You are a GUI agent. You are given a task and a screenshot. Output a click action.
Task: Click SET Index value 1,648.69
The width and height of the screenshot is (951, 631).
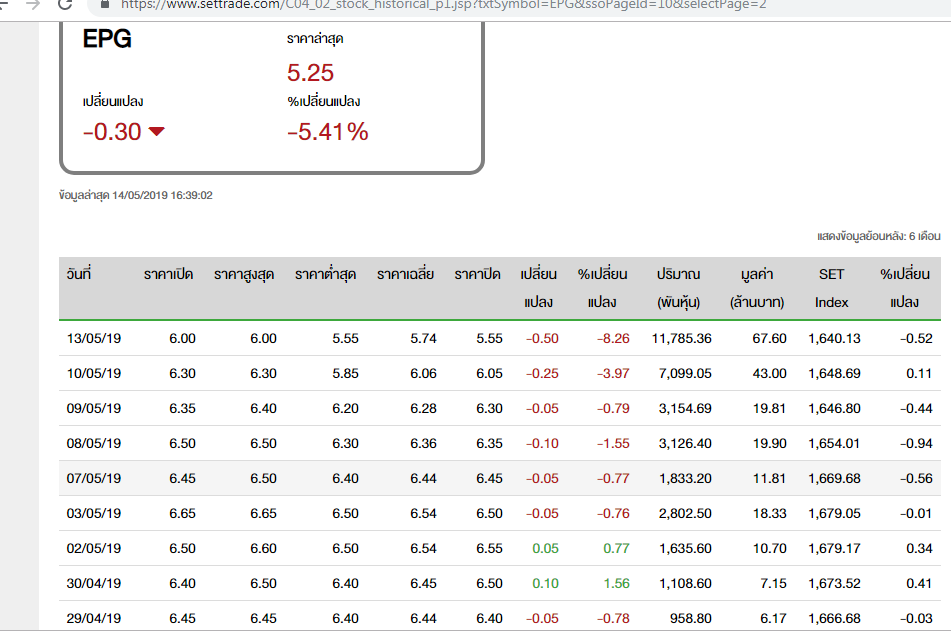click(x=835, y=374)
